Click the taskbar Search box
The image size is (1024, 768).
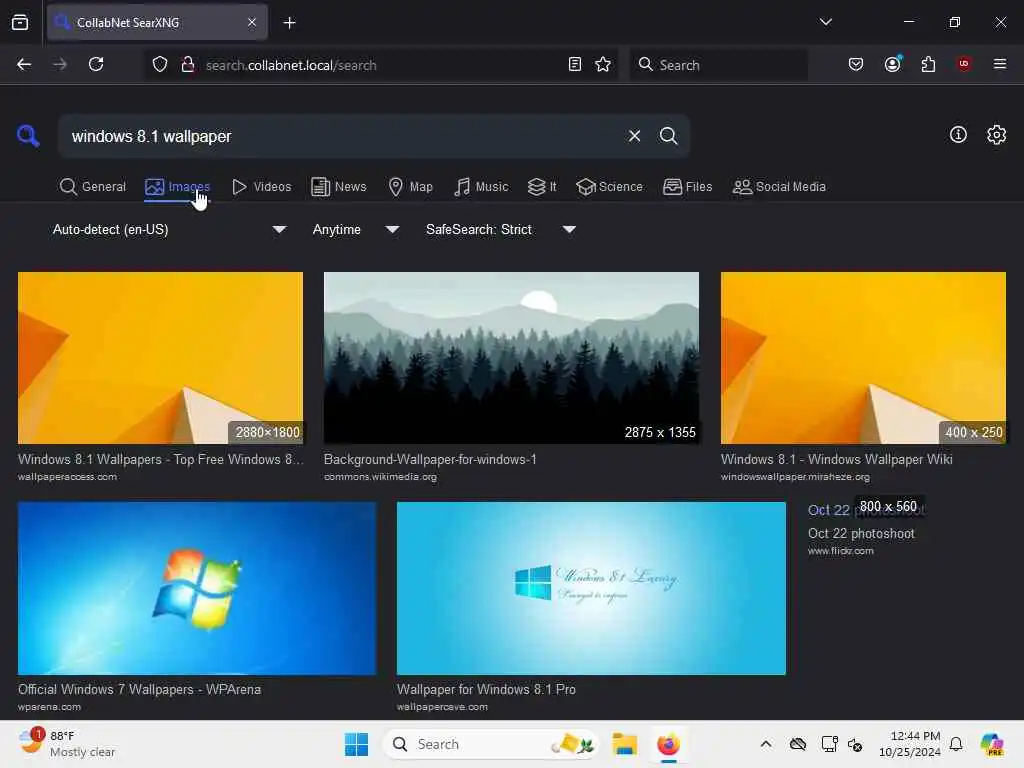click(490, 744)
